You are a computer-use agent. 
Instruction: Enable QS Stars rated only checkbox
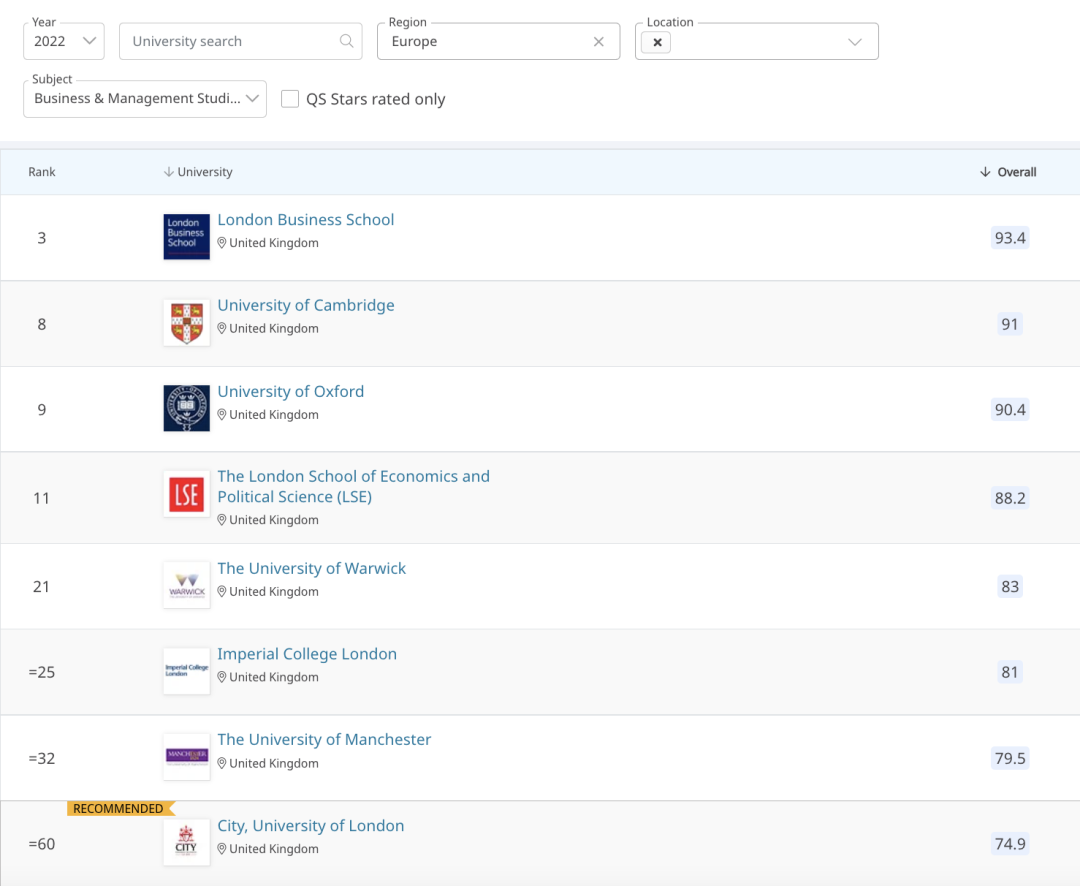290,99
